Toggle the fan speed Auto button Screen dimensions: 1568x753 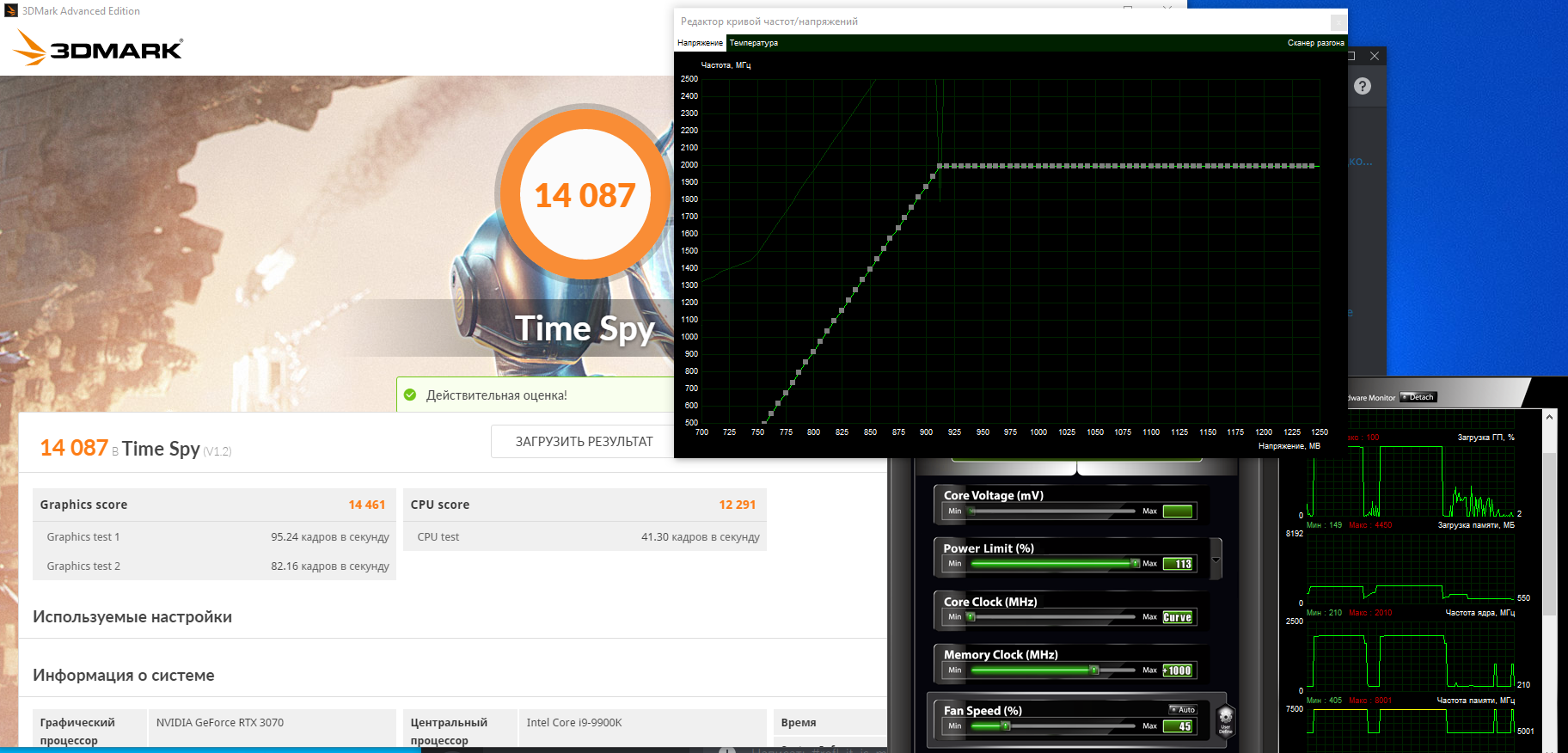click(x=1183, y=710)
